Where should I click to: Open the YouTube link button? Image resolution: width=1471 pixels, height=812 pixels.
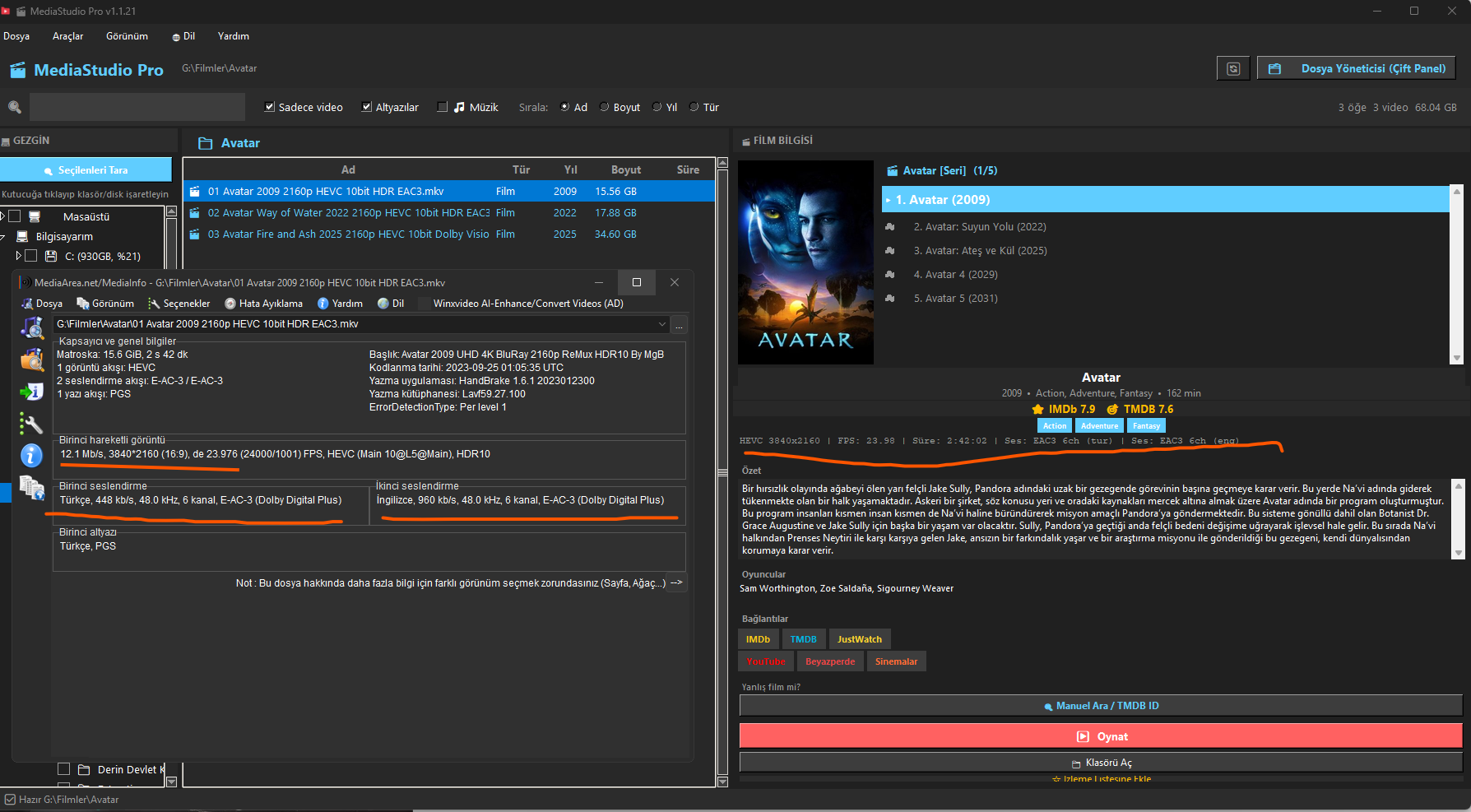[x=766, y=661]
